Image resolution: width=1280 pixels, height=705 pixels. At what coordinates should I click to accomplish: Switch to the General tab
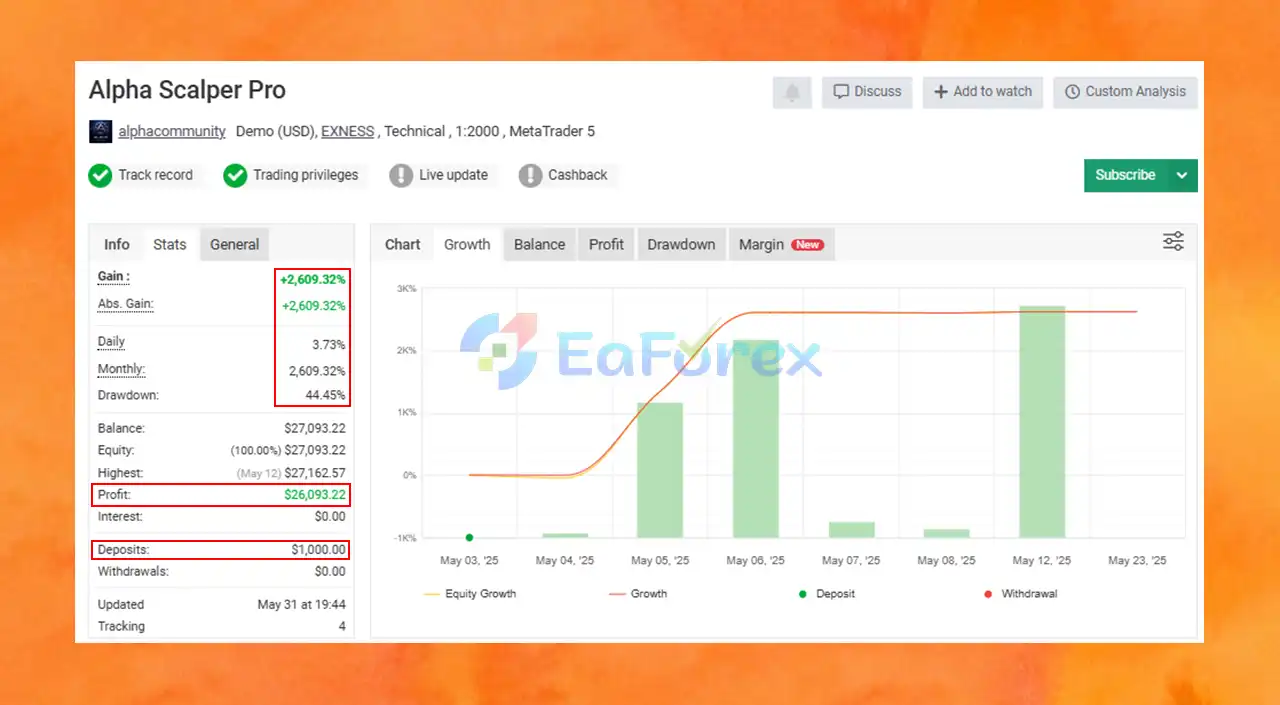click(x=235, y=244)
